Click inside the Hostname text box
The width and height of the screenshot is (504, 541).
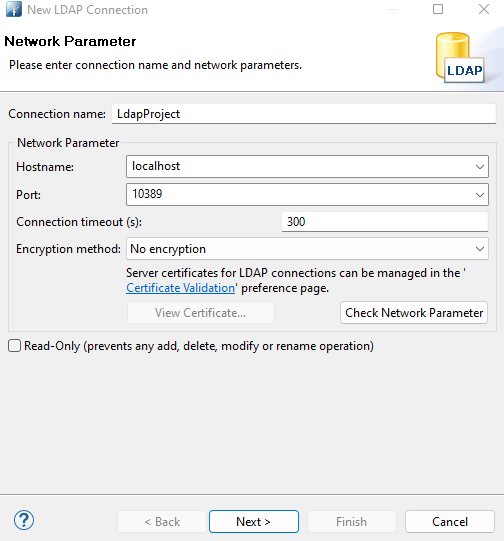pos(299,166)
